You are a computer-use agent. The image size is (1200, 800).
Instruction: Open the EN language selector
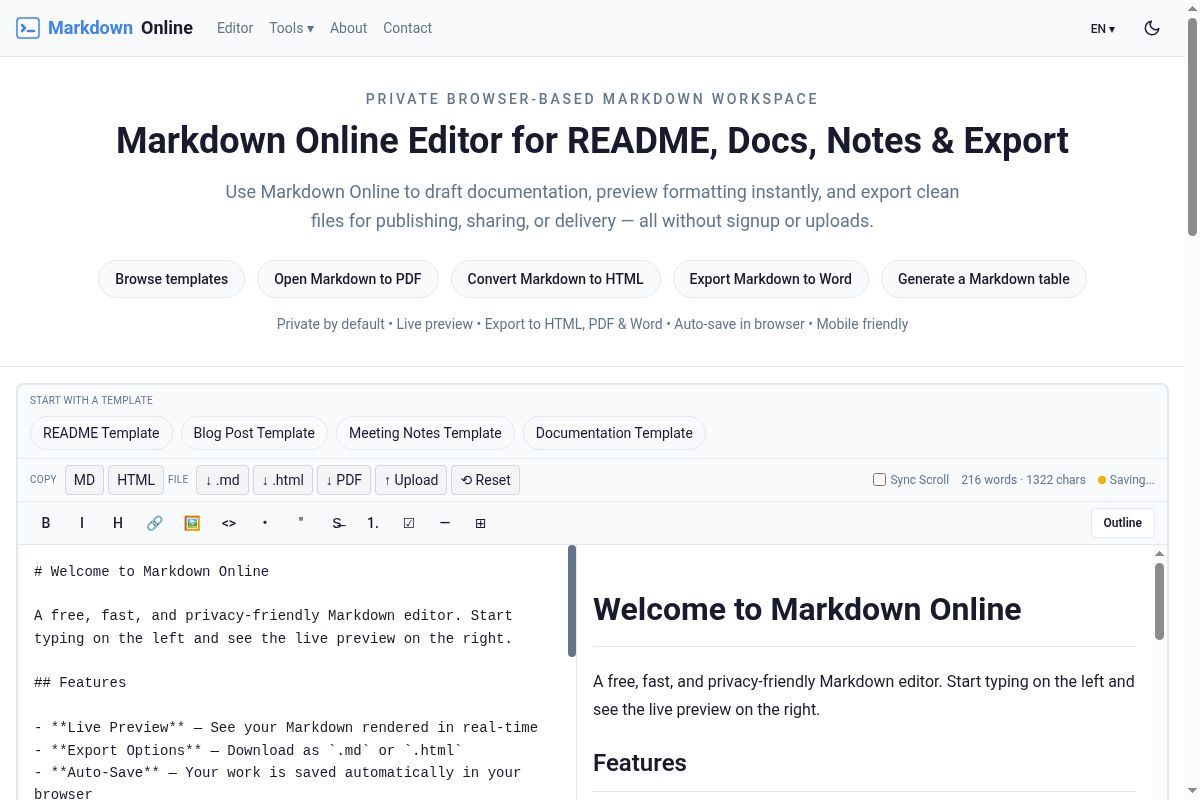[x=1102, y=29]
